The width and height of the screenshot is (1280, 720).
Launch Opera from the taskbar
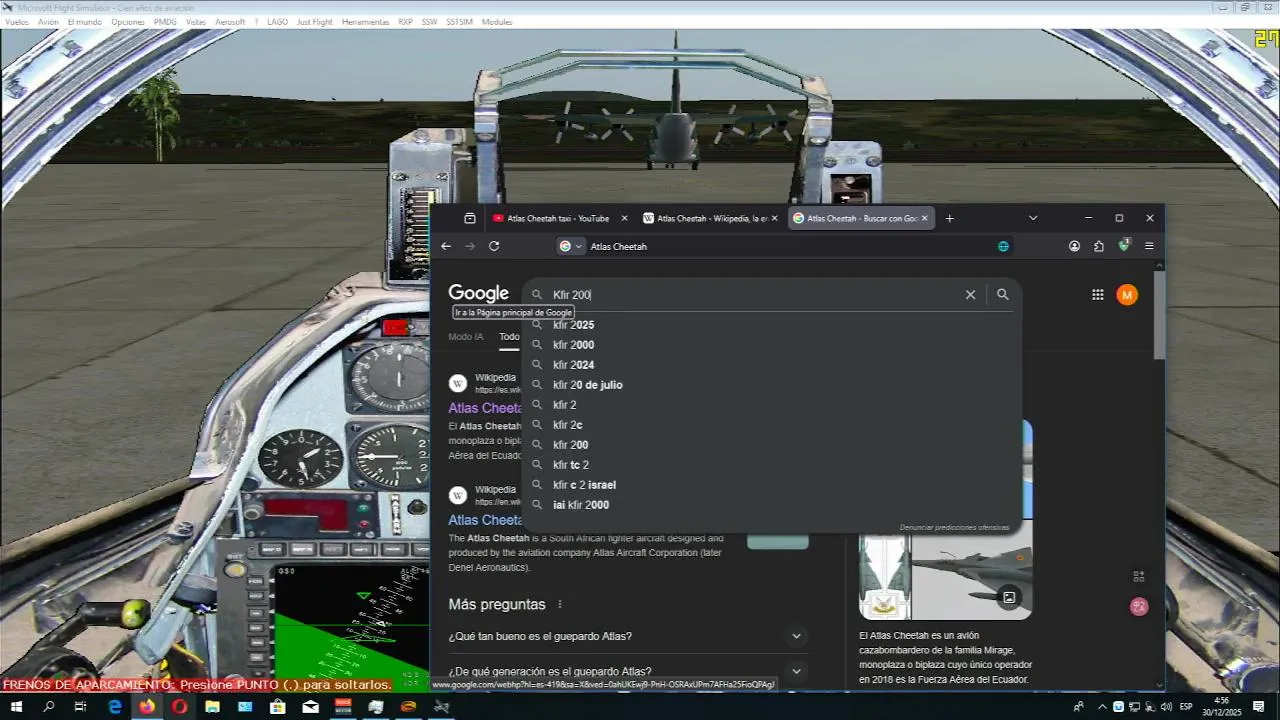coord(179,707)
